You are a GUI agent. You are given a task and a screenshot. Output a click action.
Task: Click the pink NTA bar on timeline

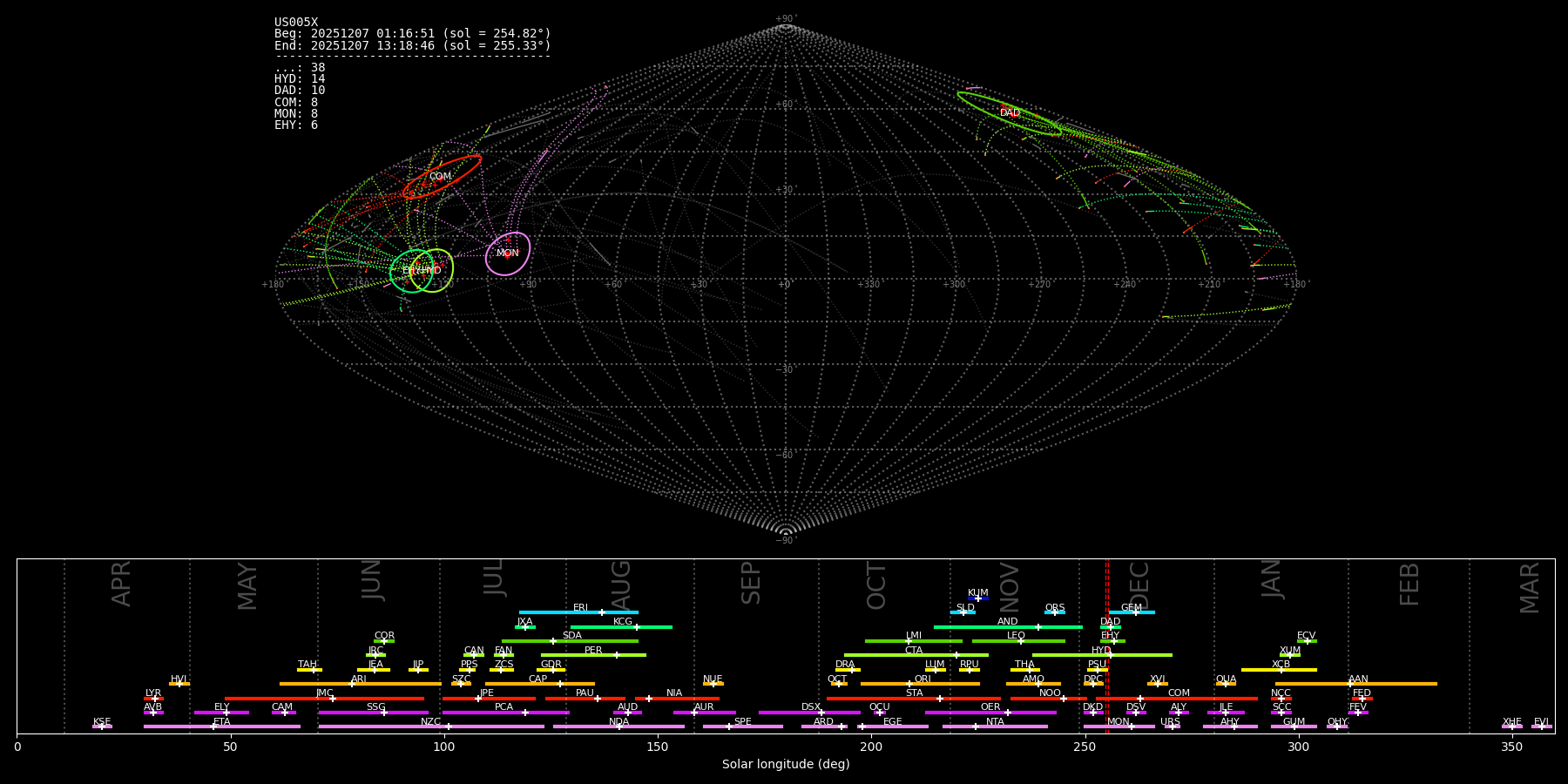995,727
